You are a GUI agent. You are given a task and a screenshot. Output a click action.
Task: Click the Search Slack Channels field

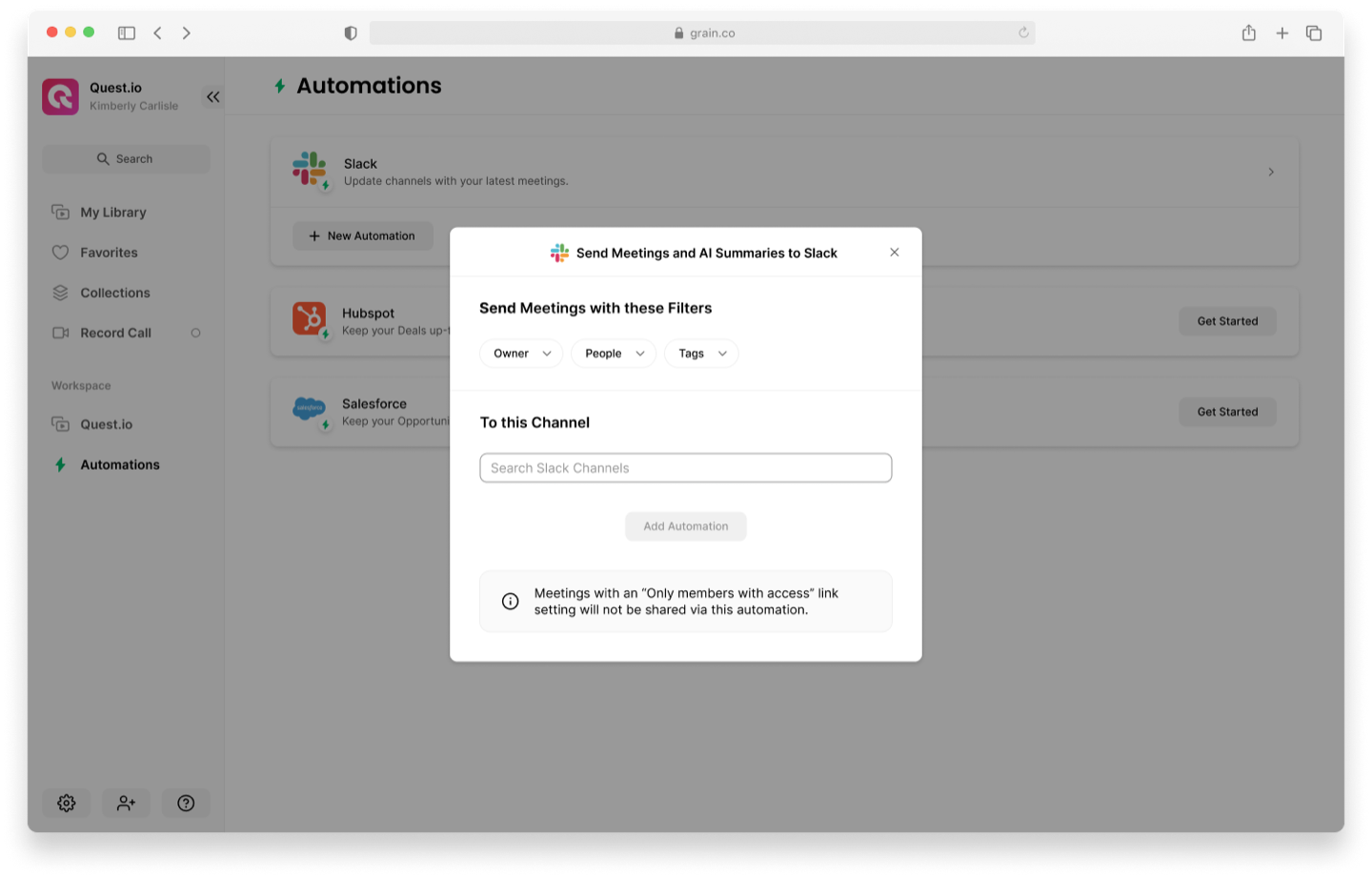coord(686,468)
